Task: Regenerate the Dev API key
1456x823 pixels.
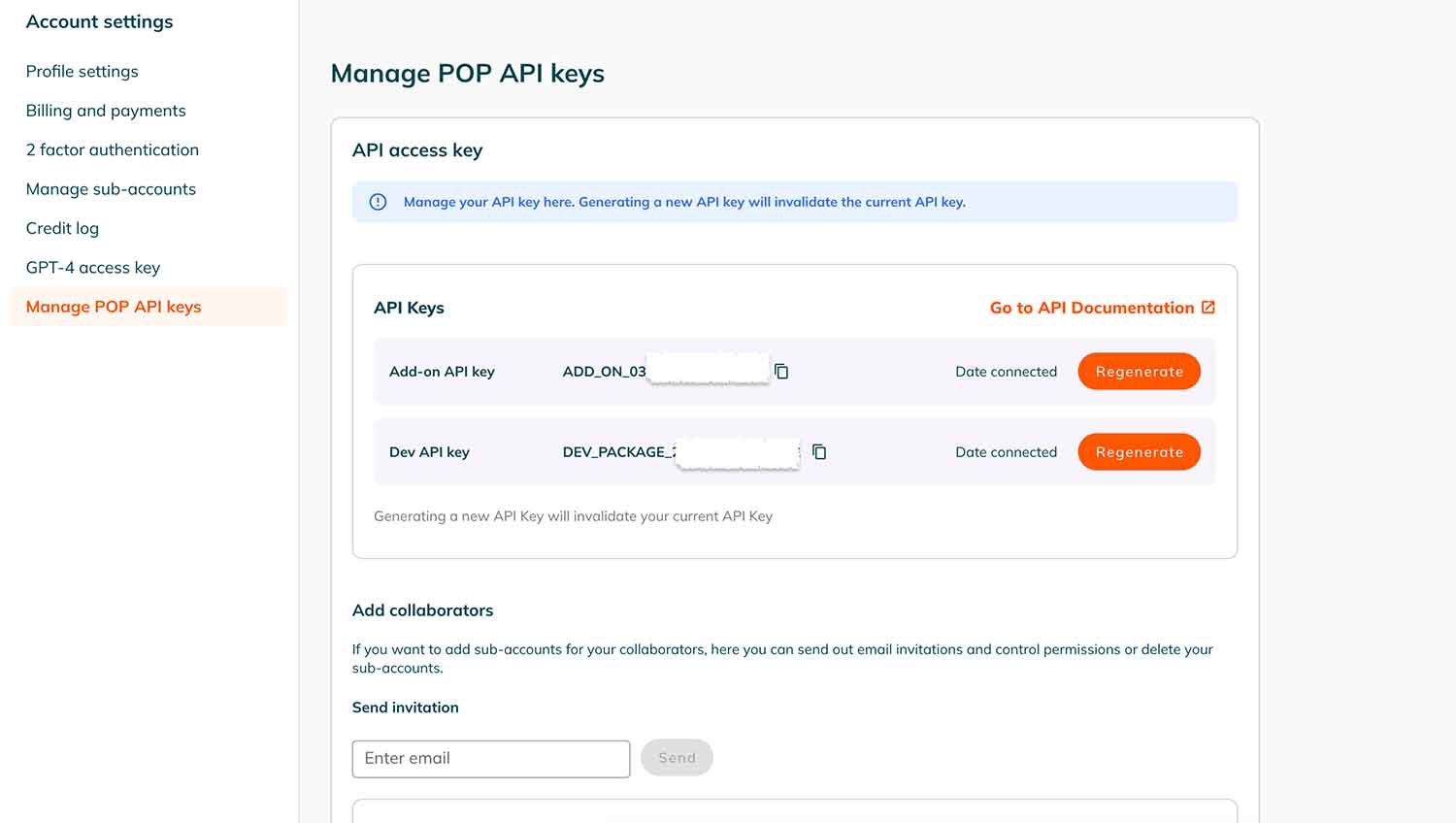Action: tap(1139, 451)
